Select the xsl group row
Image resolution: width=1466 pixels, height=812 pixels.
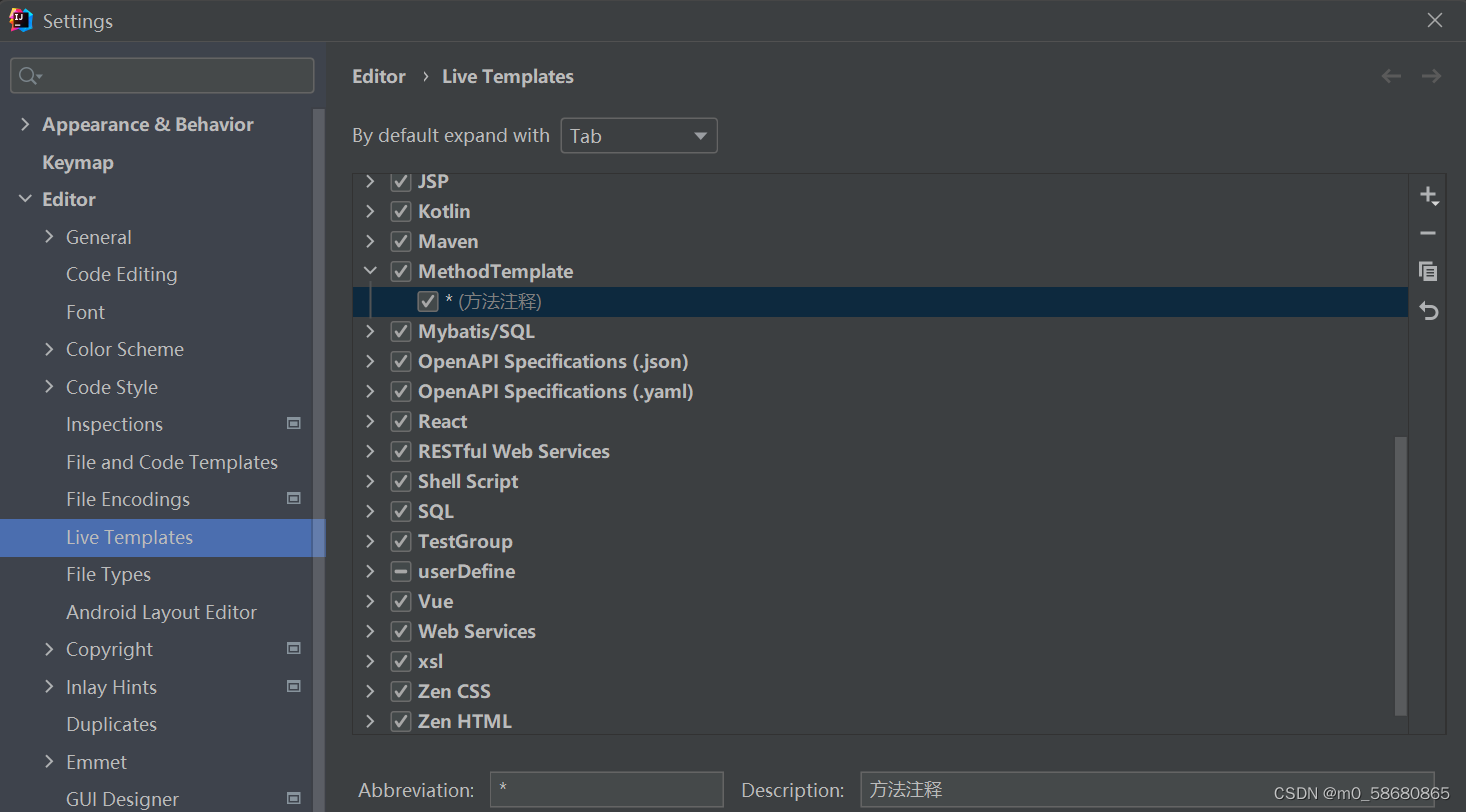880,661
